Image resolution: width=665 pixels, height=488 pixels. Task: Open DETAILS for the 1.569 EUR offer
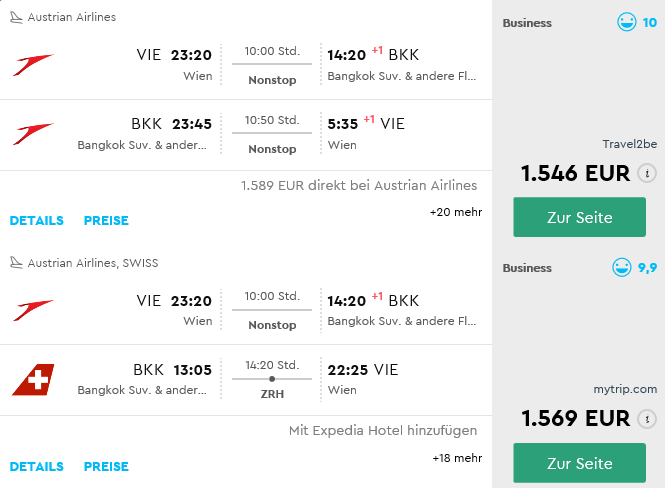(36, 466)
